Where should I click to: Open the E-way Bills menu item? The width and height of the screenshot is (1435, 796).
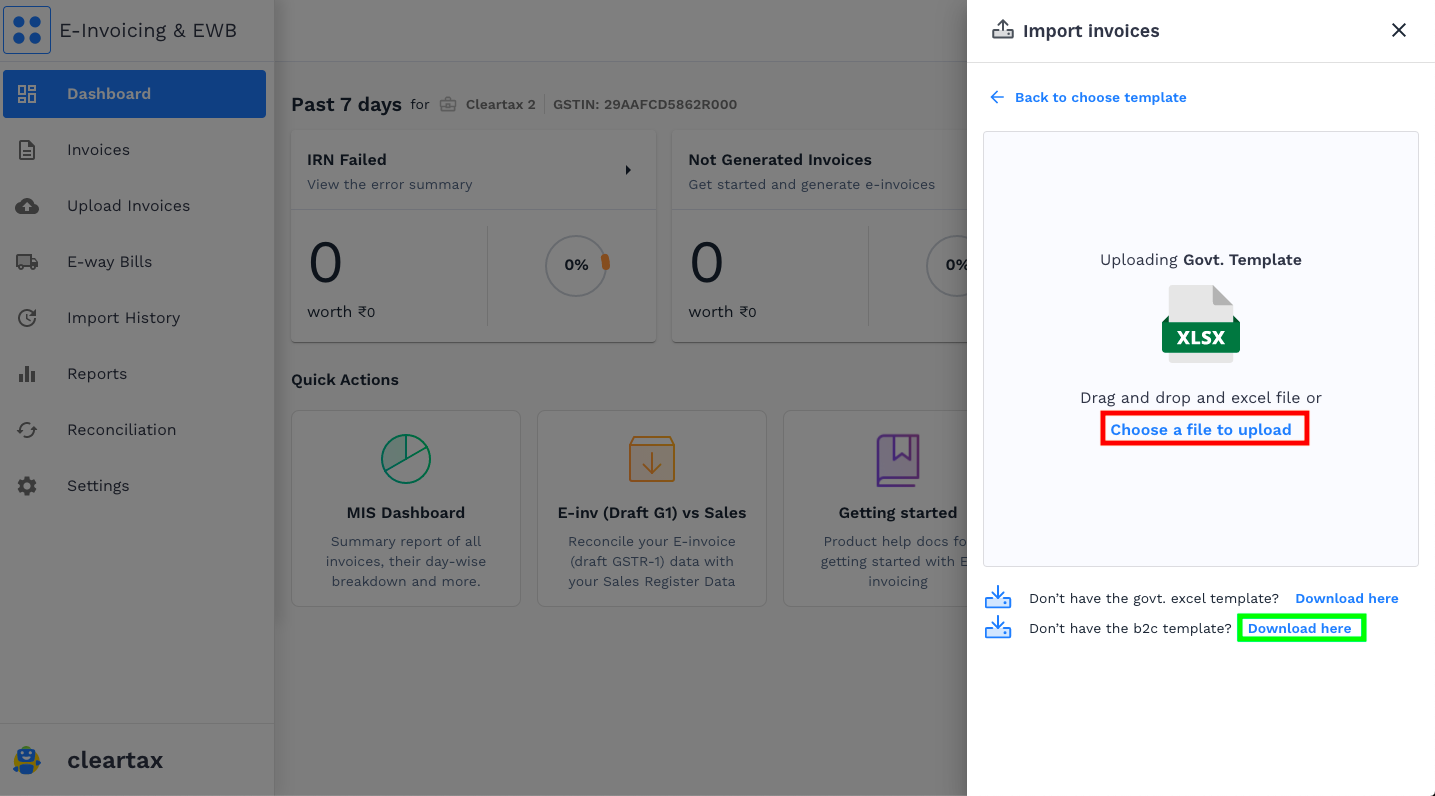(110, 262)
